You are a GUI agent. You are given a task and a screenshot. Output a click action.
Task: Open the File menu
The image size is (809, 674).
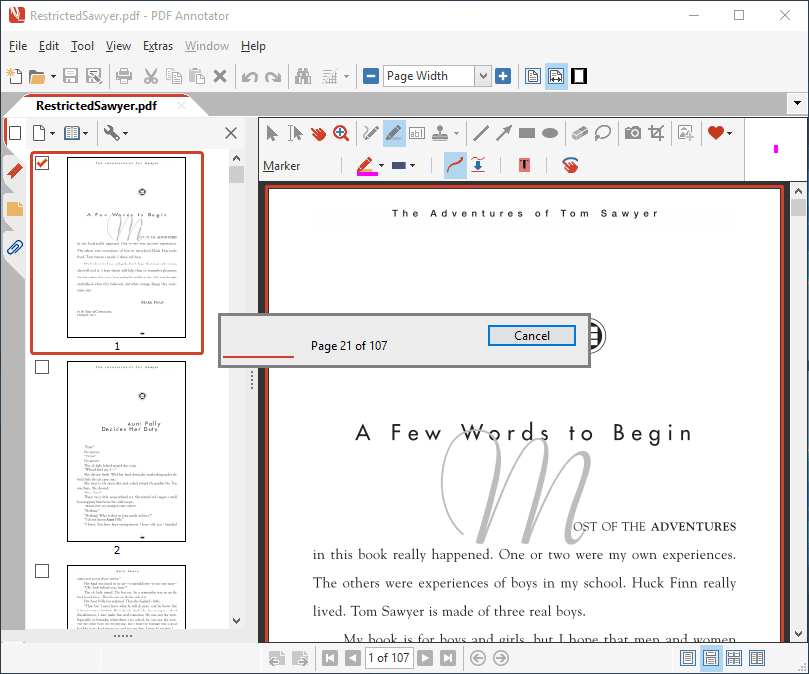[18, 46]
